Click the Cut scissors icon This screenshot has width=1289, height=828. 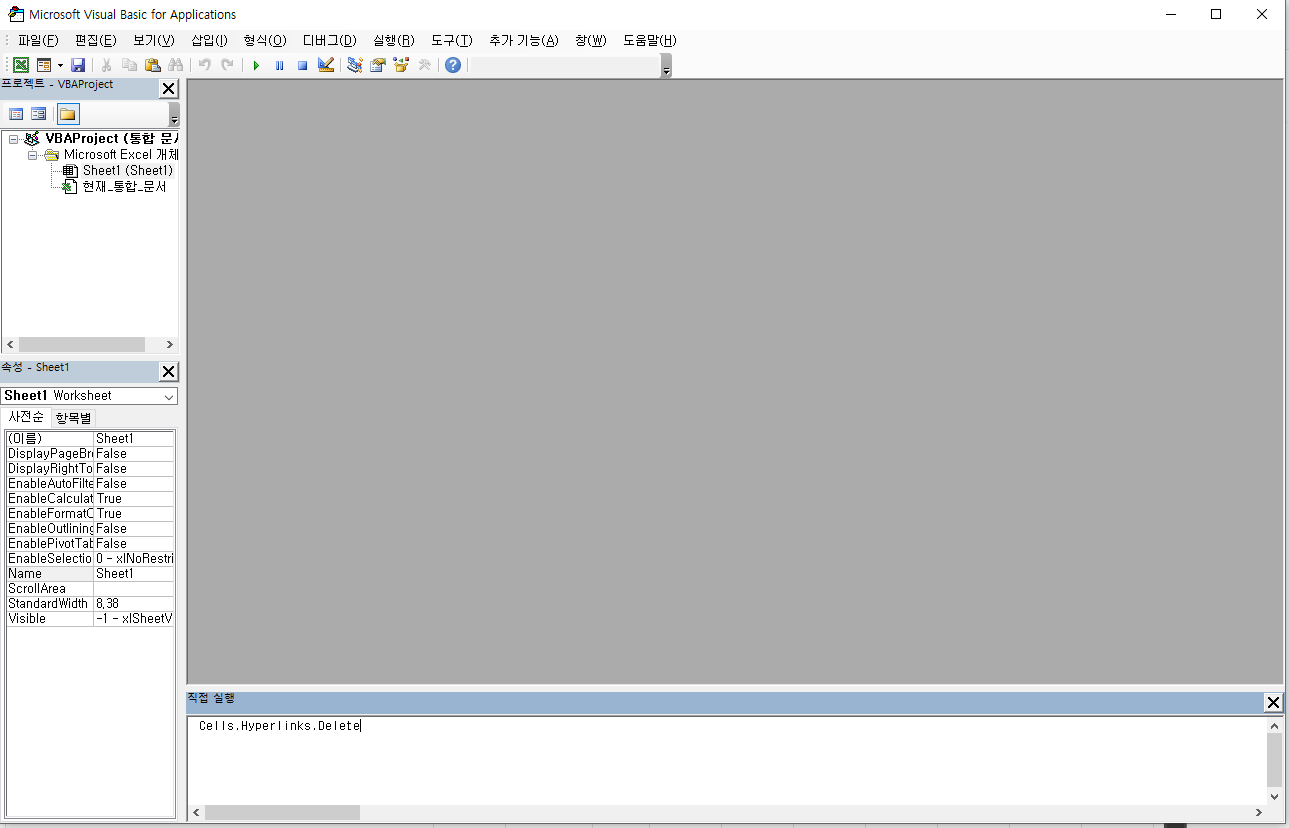[x=106, y=65]
